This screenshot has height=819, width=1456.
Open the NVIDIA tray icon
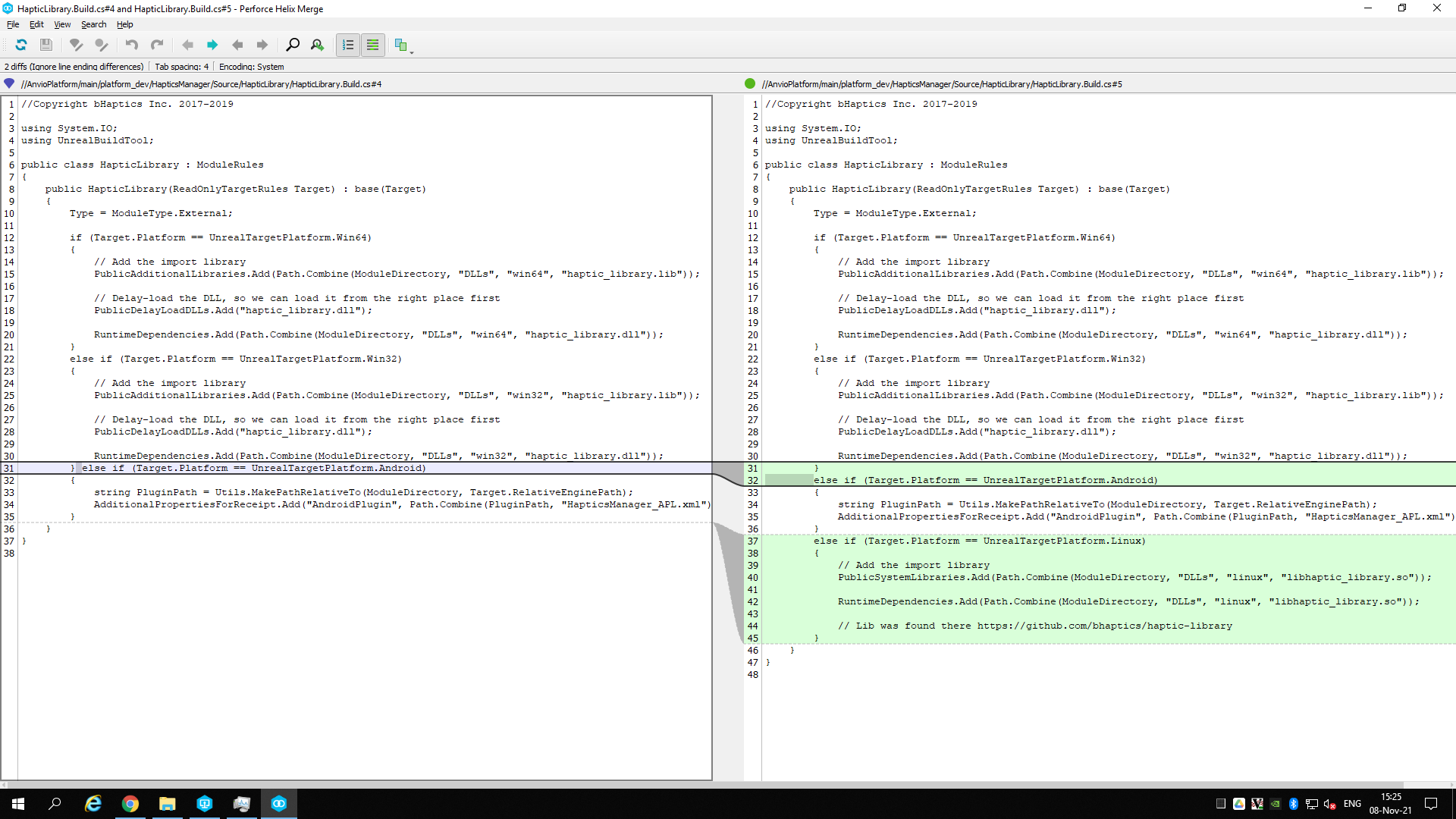(1276, 804)
